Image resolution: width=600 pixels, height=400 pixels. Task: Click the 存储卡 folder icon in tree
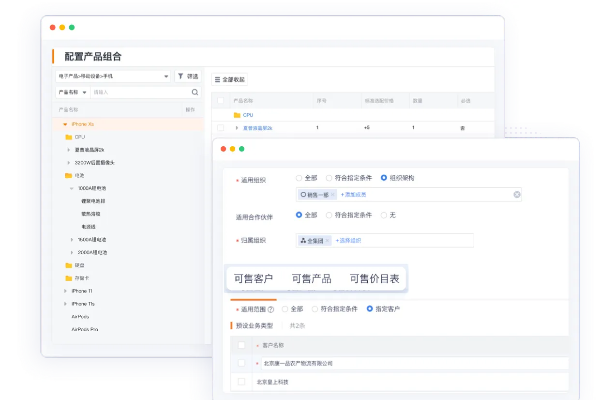(68, 278)
